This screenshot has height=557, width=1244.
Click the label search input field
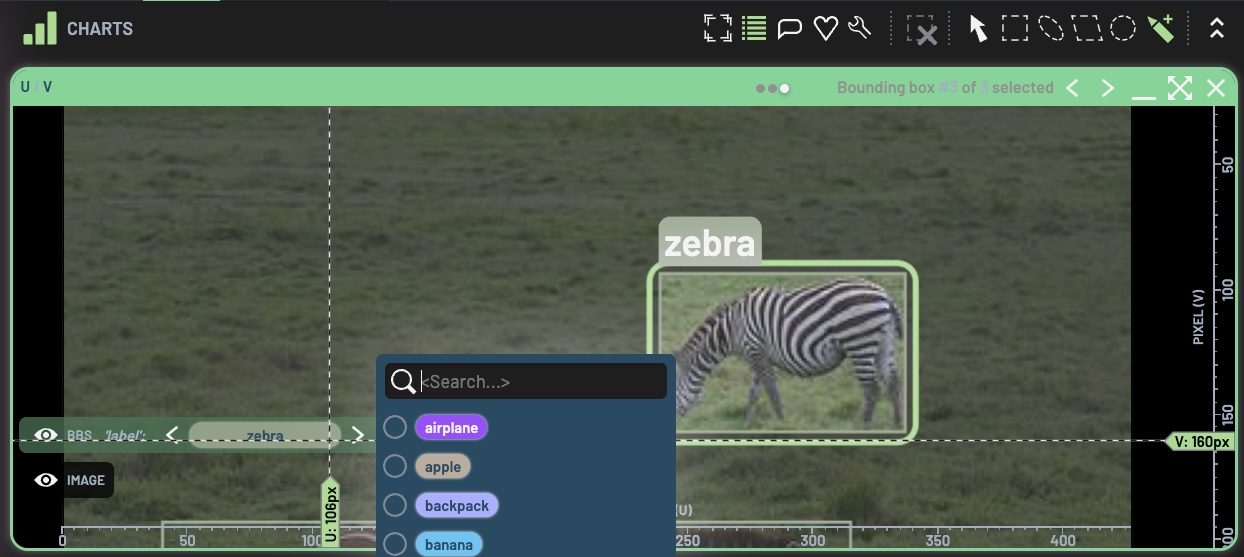(540, 382)
